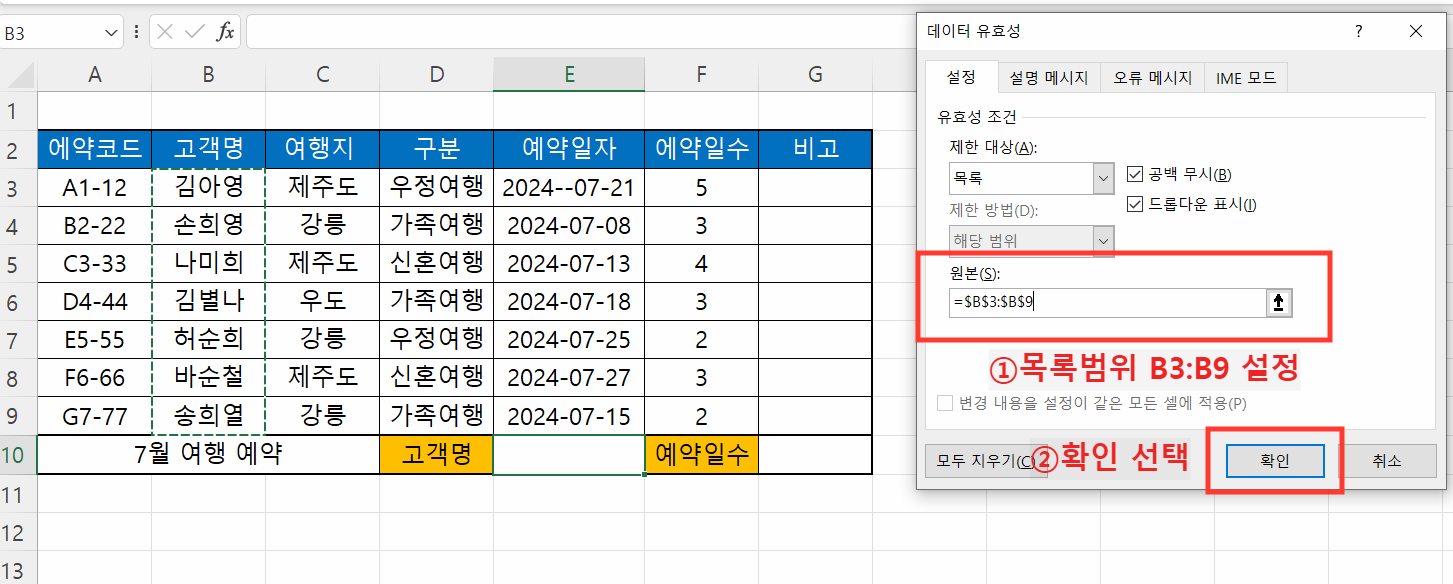
Task: Switch to the IME 모드 tab
Action: coord(1245,77)
